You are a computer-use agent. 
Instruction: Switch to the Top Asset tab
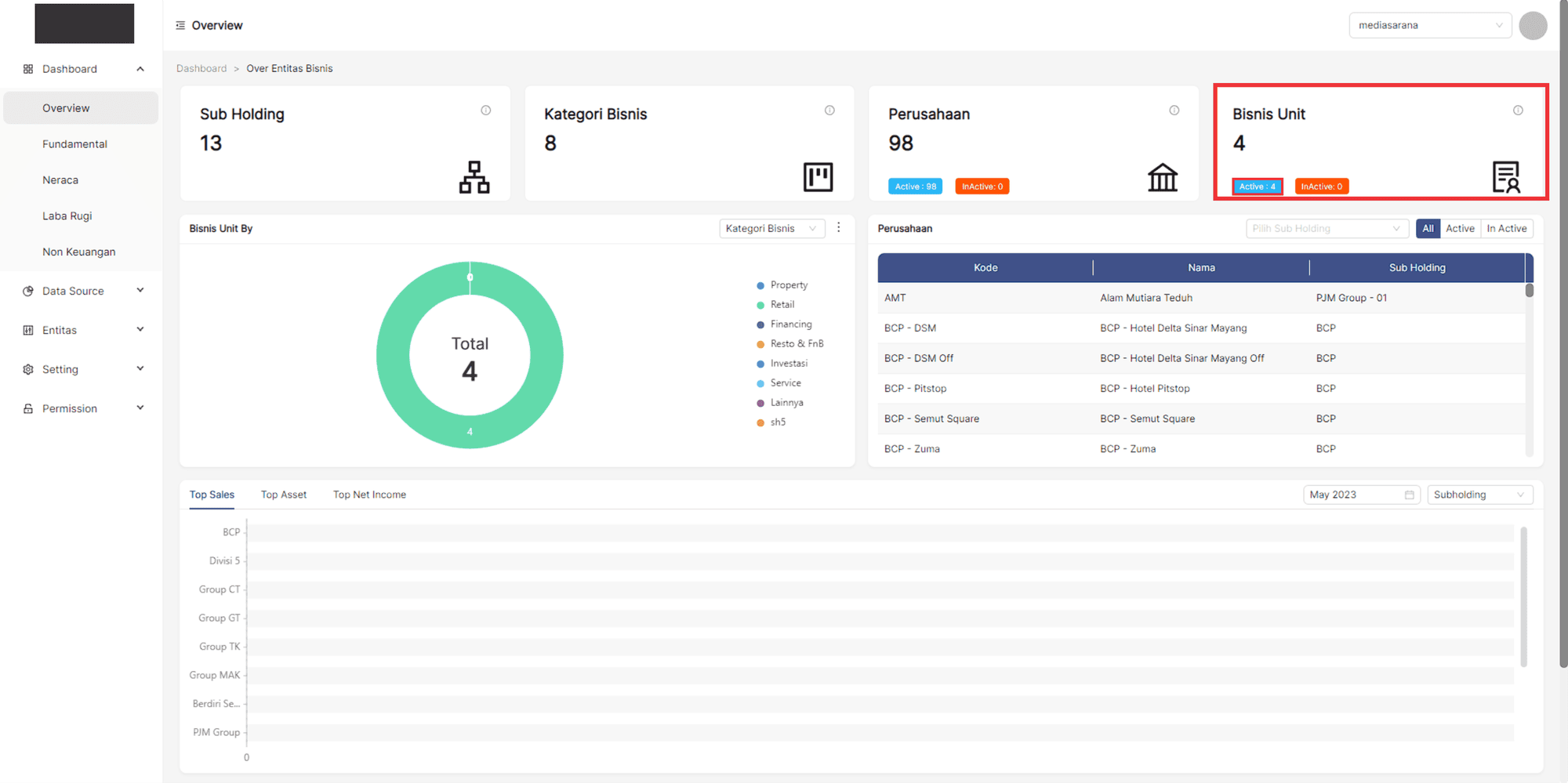click(284, 495)
